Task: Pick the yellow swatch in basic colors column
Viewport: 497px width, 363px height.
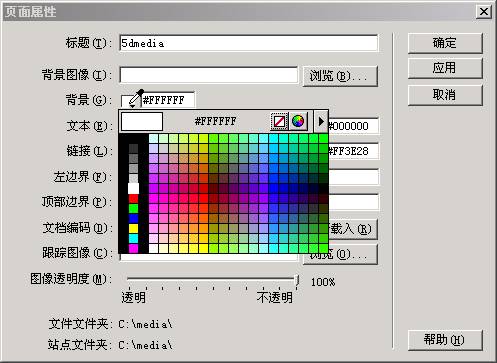Action: (133, 228)
